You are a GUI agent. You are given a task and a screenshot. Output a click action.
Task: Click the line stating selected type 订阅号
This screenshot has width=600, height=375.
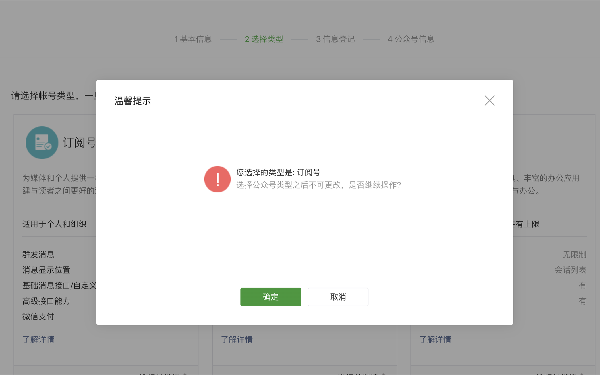click(x=278, y=172)
